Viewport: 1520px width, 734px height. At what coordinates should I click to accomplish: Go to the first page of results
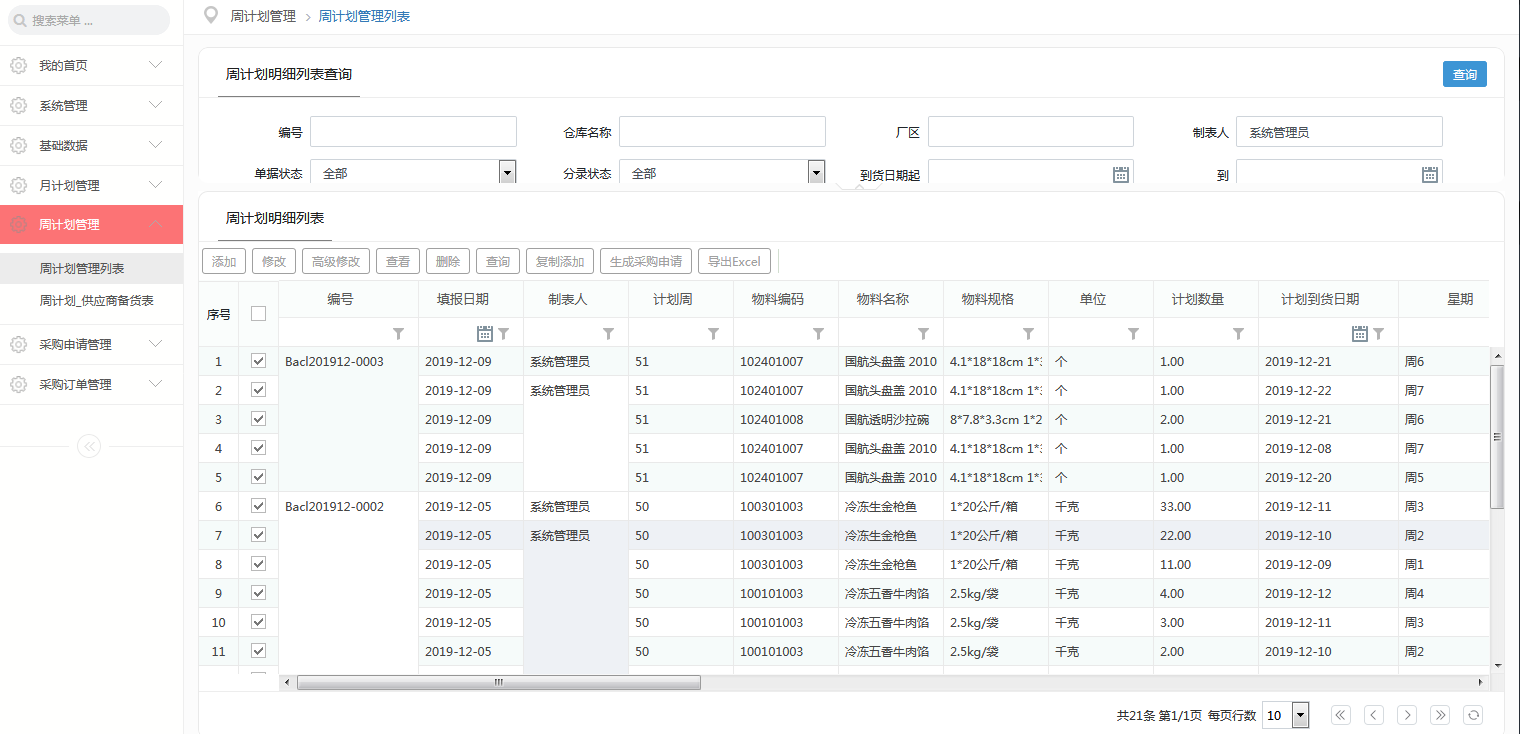coord(1342,715)
